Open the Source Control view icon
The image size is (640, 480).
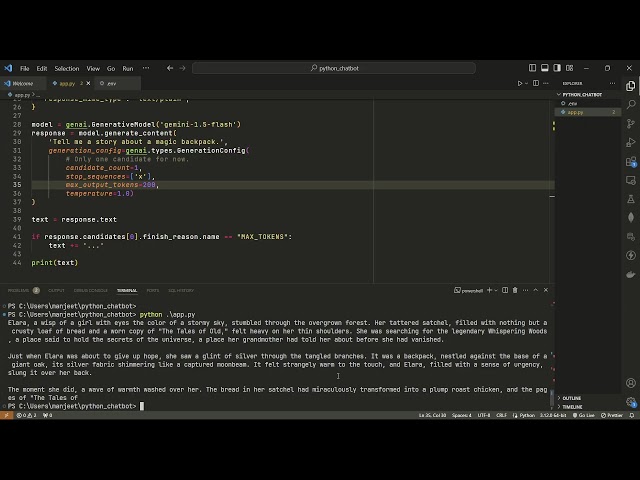point(631,123)
